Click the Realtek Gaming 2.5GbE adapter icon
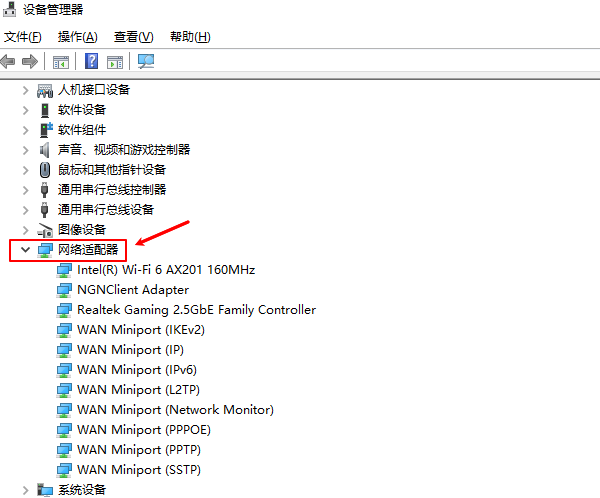The width and height of the screenshot is (600, 498). pyautogui.click(x=65, y=310)
